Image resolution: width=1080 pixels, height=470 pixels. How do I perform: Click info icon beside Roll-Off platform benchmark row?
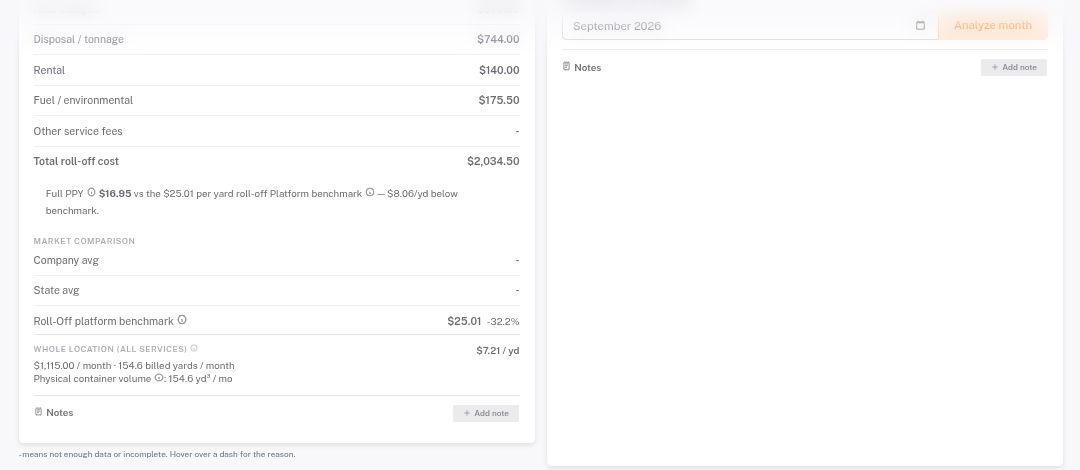182,320
